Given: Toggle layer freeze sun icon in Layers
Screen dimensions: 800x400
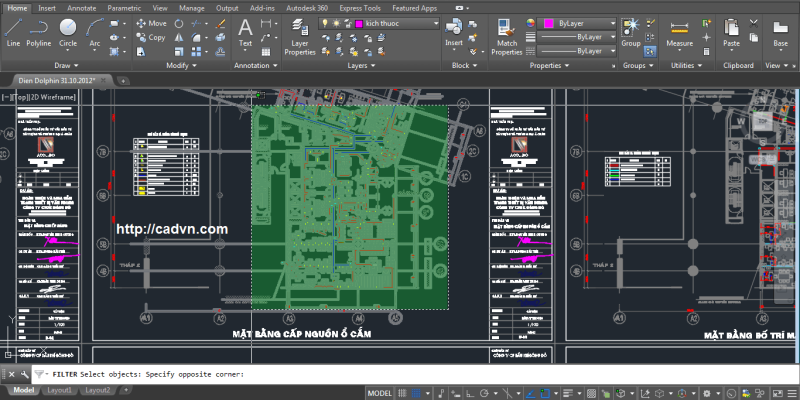Looking at the screenshot, I should [337, 22].
